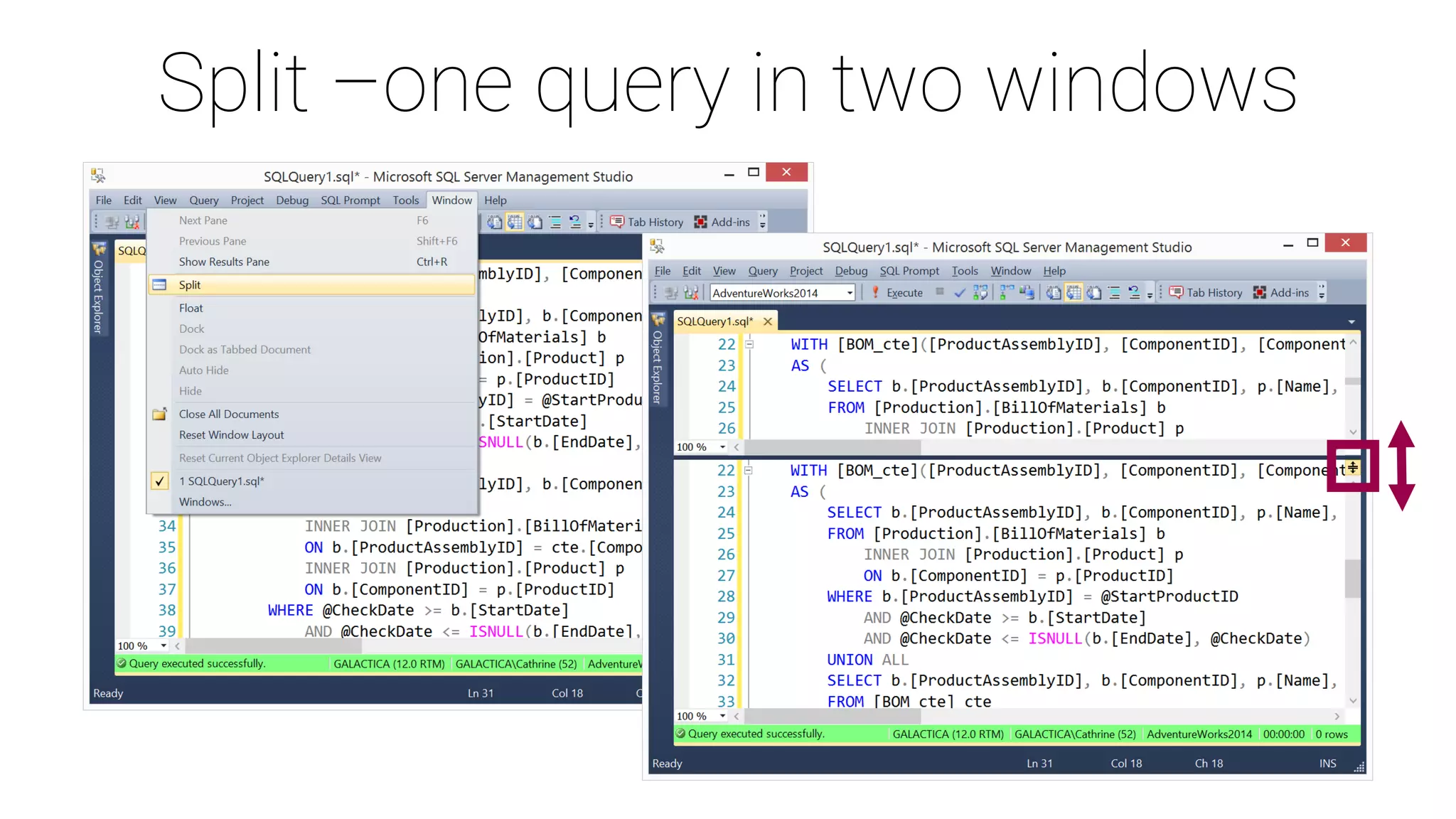Viewport: 1456px width, 819px height.
Task: Click Results to File icon, left window
Action: click(535, 222)
